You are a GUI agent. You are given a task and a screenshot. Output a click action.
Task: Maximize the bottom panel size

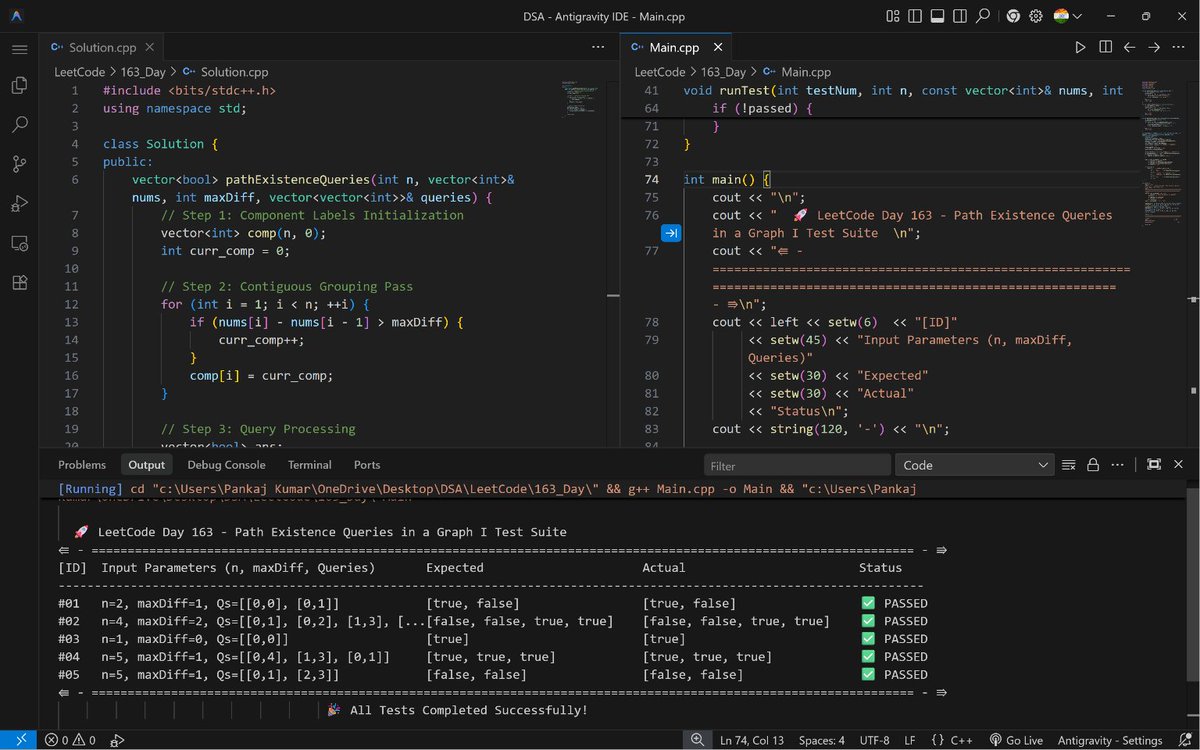1154,465
